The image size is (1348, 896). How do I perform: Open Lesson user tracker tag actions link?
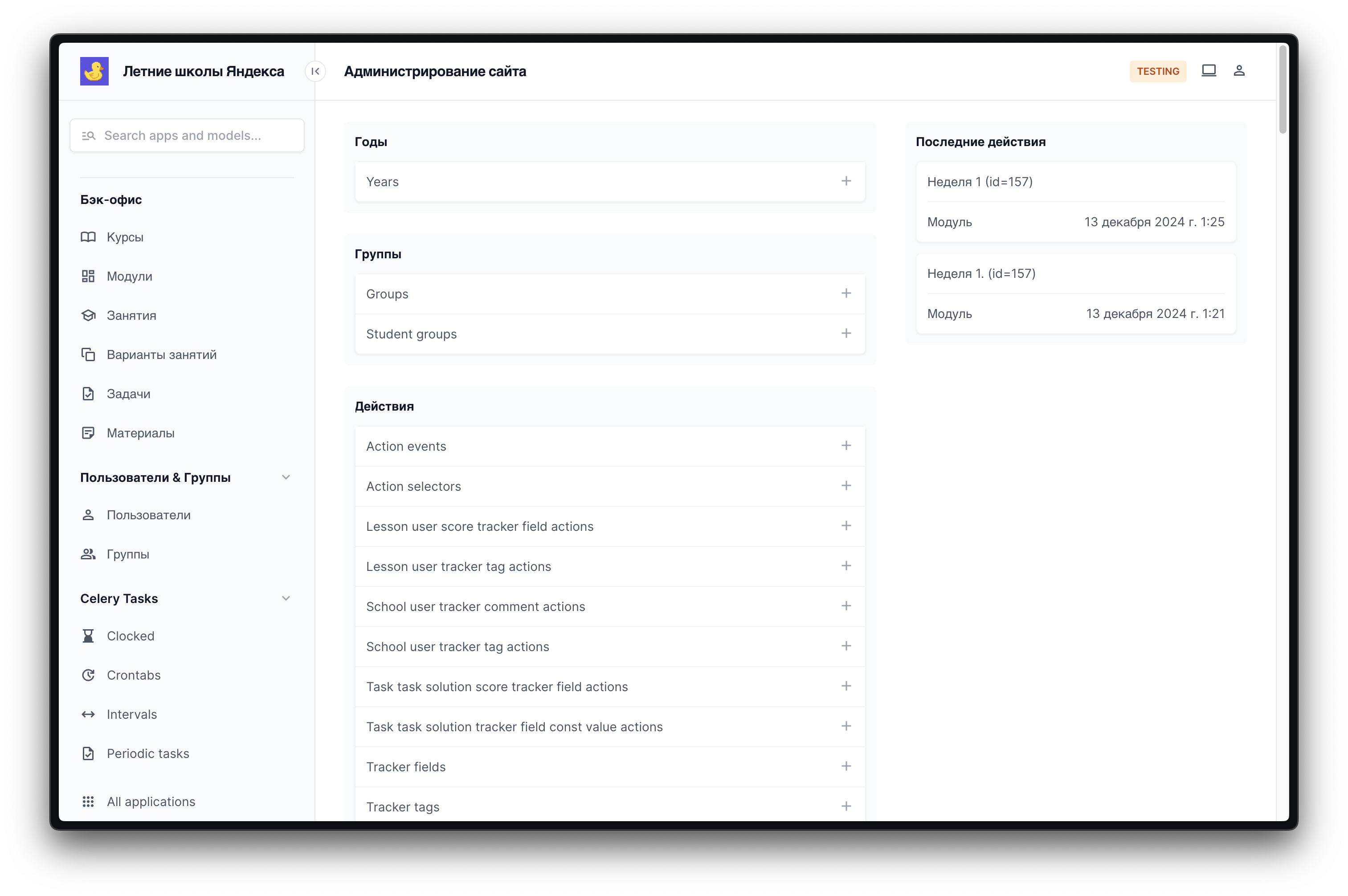459,566
